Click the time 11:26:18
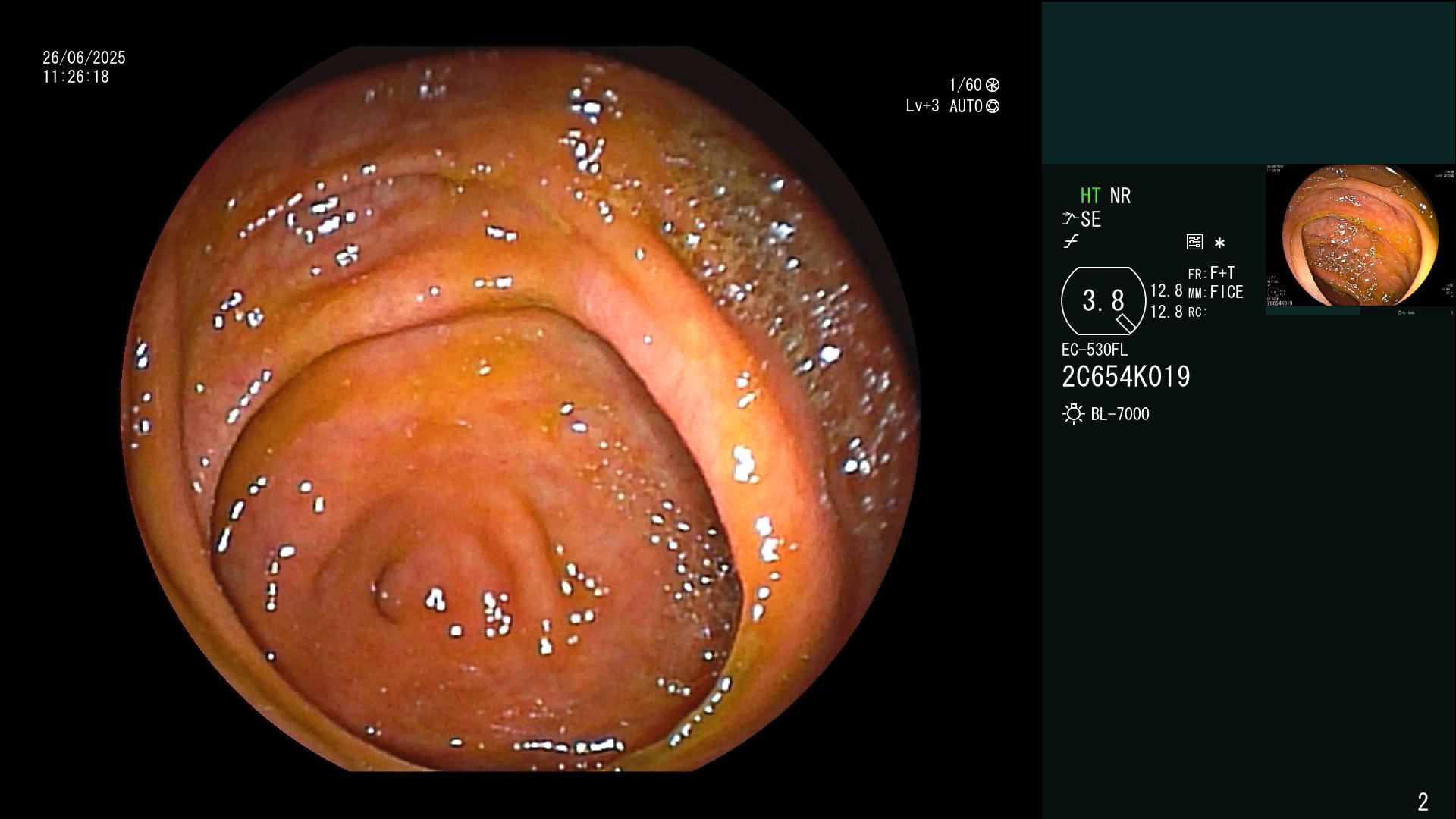The image size is (1456, 819). click(x=76, y=77)
